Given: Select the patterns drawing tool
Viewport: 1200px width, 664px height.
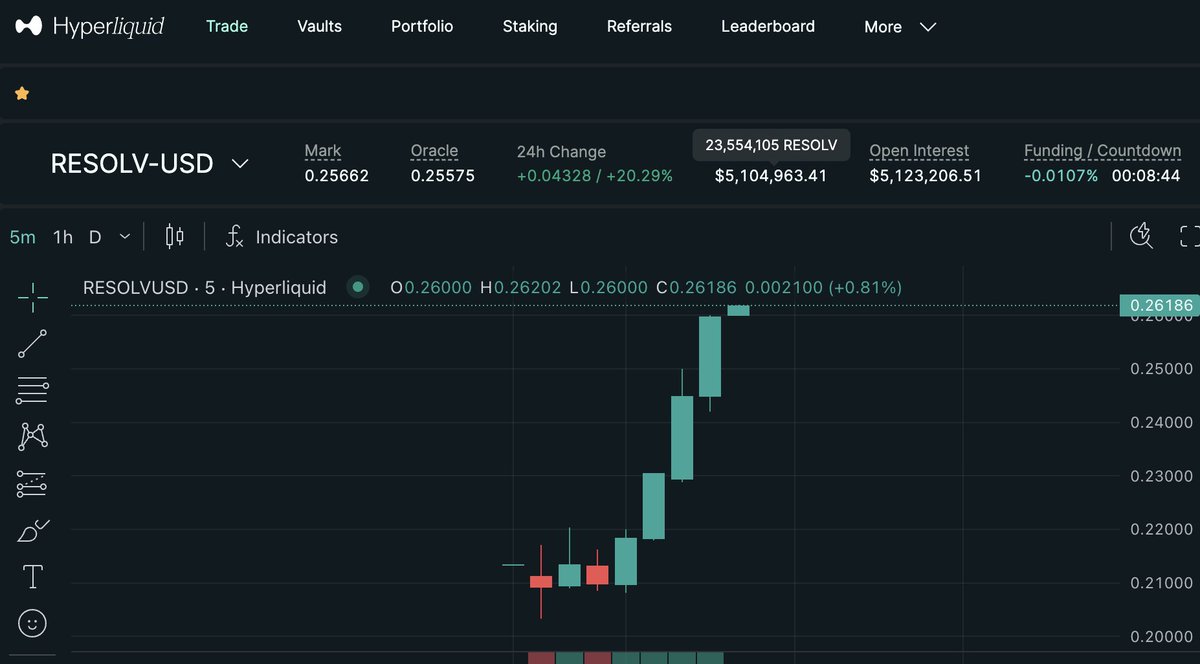Looking at the screenshot, I should click(x=32, y=436).
